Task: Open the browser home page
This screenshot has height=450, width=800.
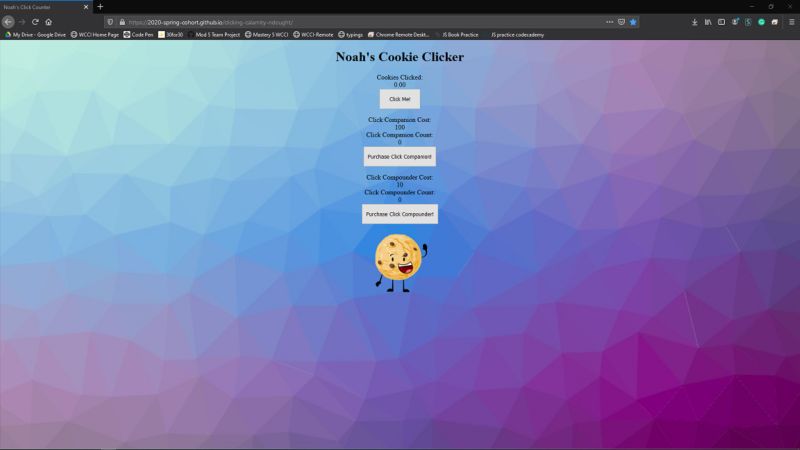Action: click(x=48, y=22)
